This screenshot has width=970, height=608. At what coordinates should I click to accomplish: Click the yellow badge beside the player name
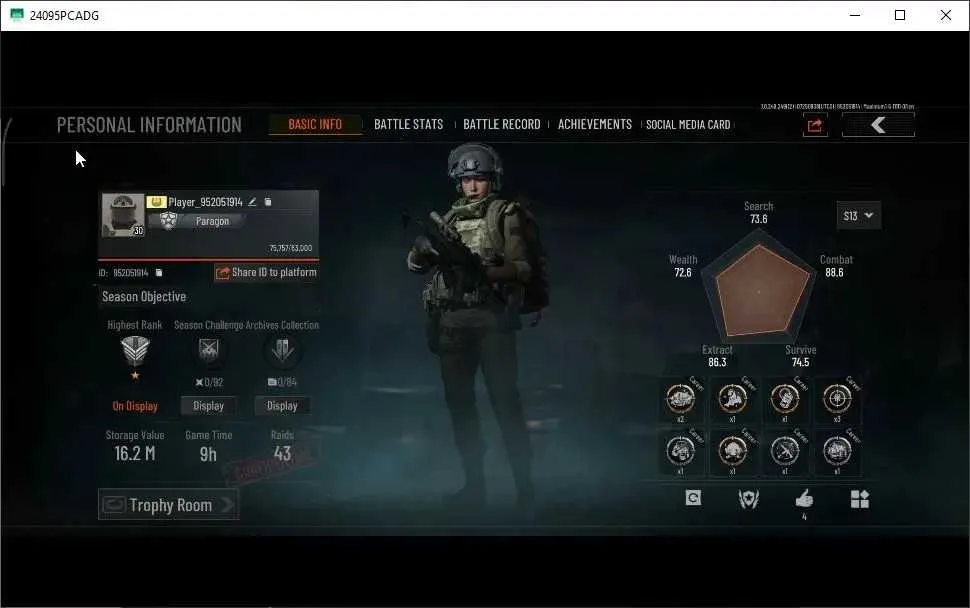[x=156, y=202]
